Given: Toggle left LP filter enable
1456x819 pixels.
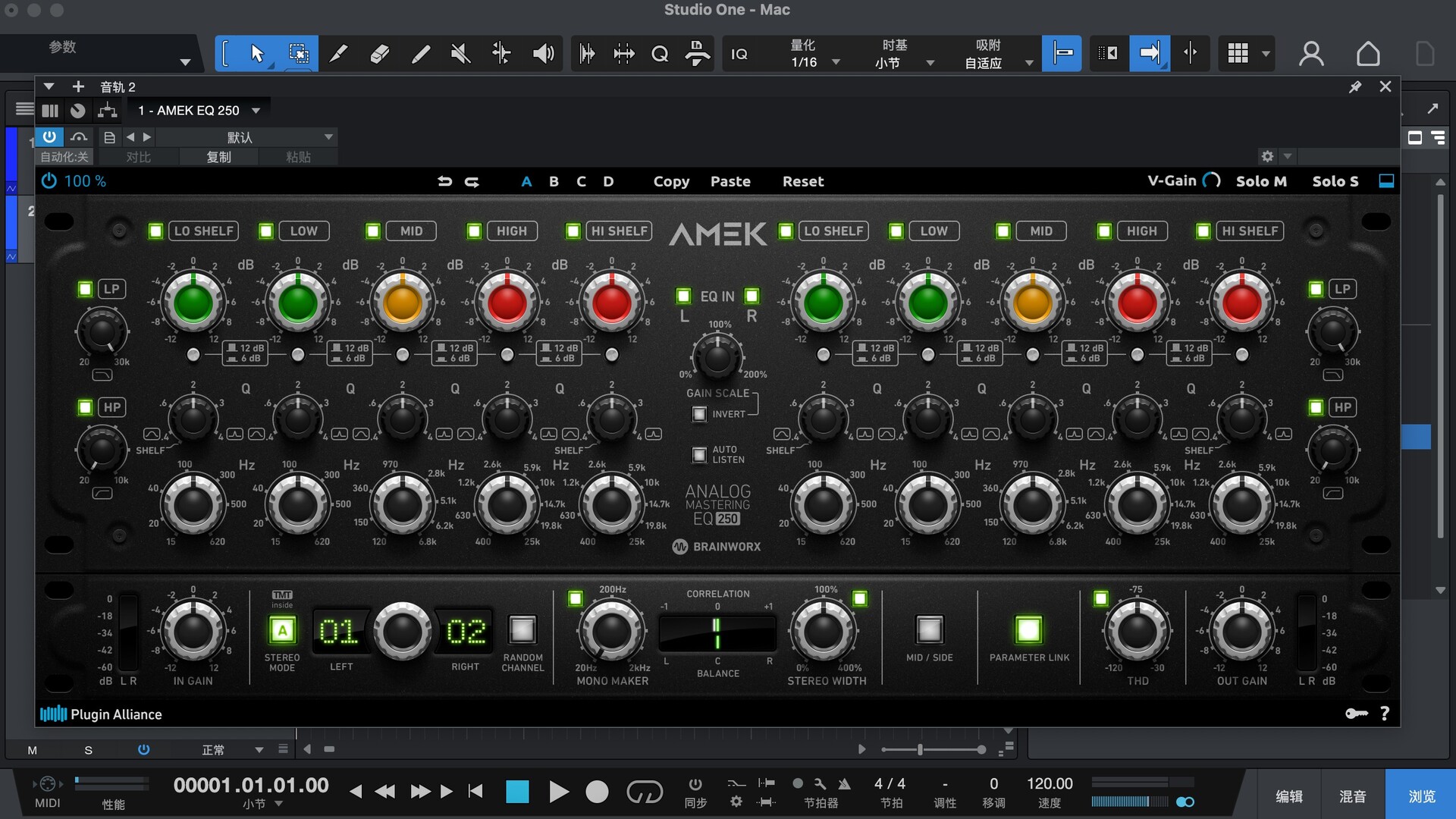Looking at the screenshot, I should click(85, 289).
